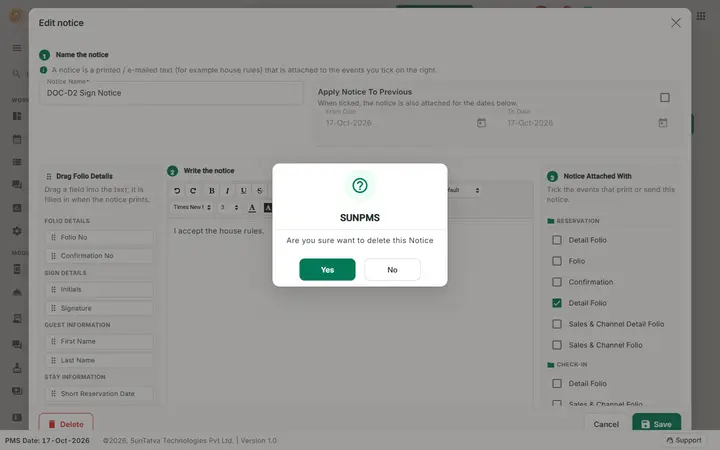Viewport: 720px width, 450px height.
Task: Pick the text color A swatch
Action: pyautogui.click(x=252, y=208)
